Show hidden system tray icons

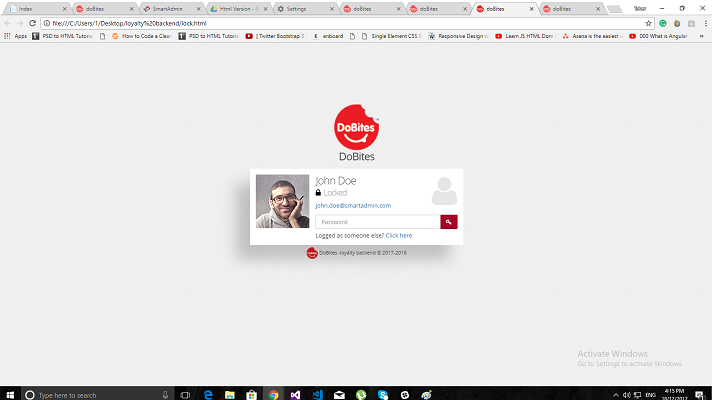[x=616, y=395]
